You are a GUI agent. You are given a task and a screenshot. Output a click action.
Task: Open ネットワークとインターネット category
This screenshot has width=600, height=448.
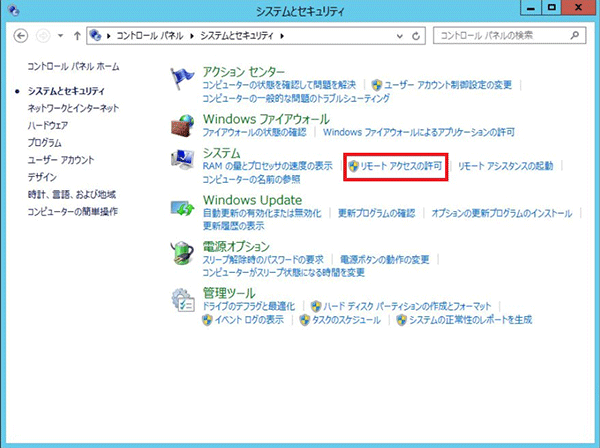(x=73, y=108)
